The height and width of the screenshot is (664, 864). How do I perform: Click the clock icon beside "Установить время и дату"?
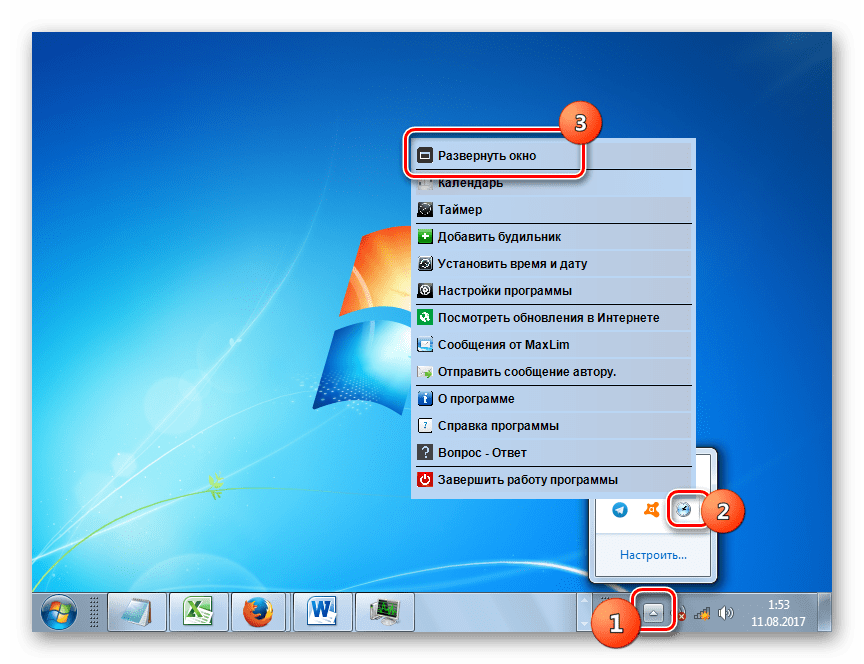(425, 264)
